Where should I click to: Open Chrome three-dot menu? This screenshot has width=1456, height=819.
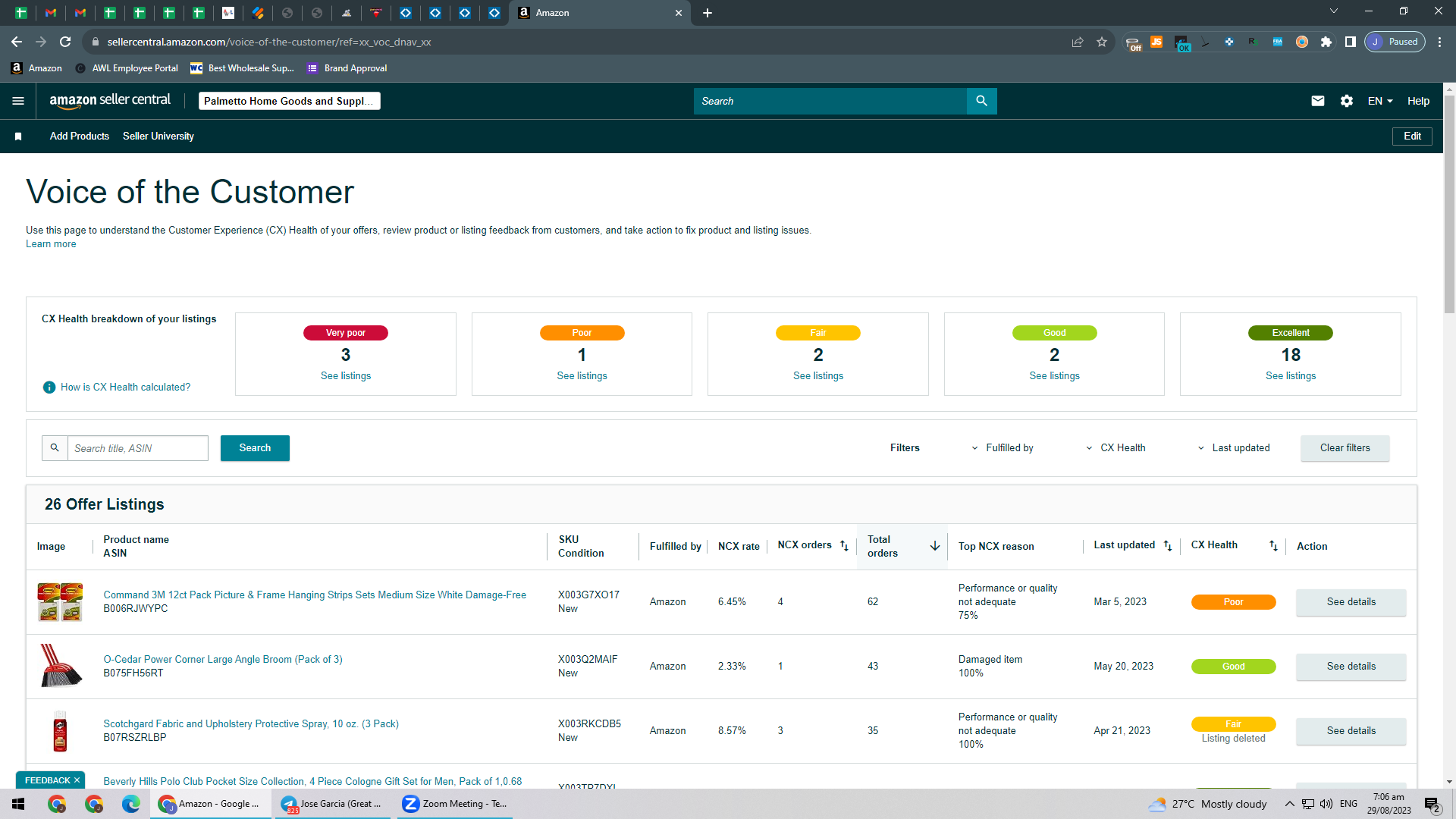pos(1439,42)
